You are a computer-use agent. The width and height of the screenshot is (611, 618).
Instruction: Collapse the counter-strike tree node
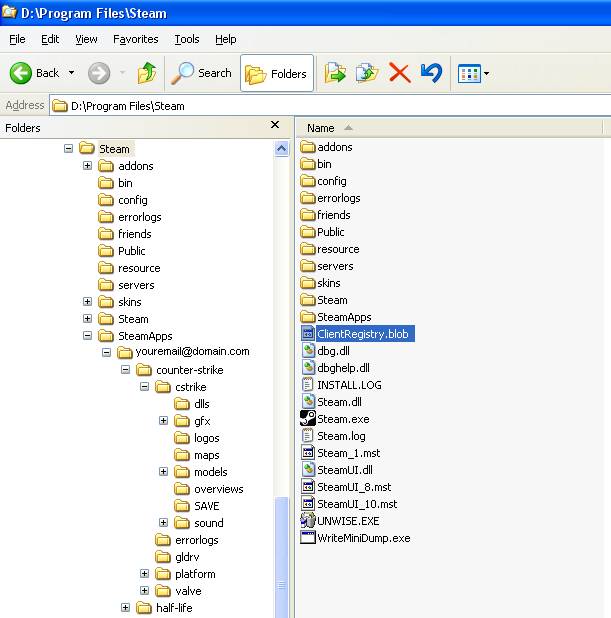tap(125, 369)
